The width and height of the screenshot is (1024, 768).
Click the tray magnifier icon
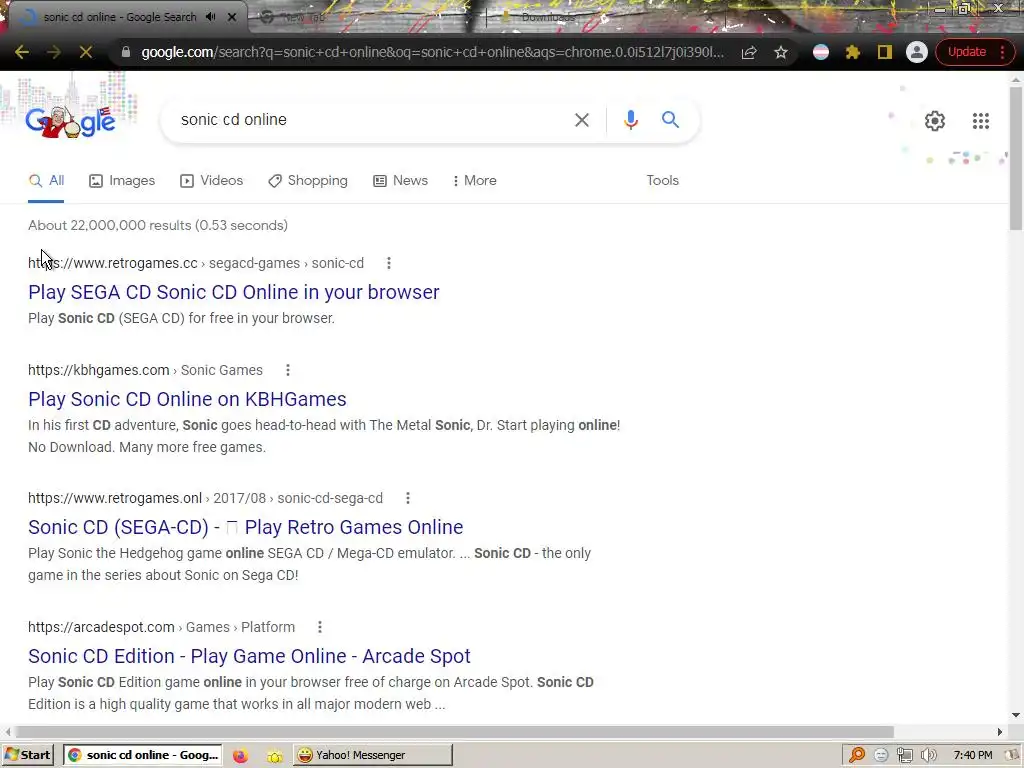(x=857, y=756)
